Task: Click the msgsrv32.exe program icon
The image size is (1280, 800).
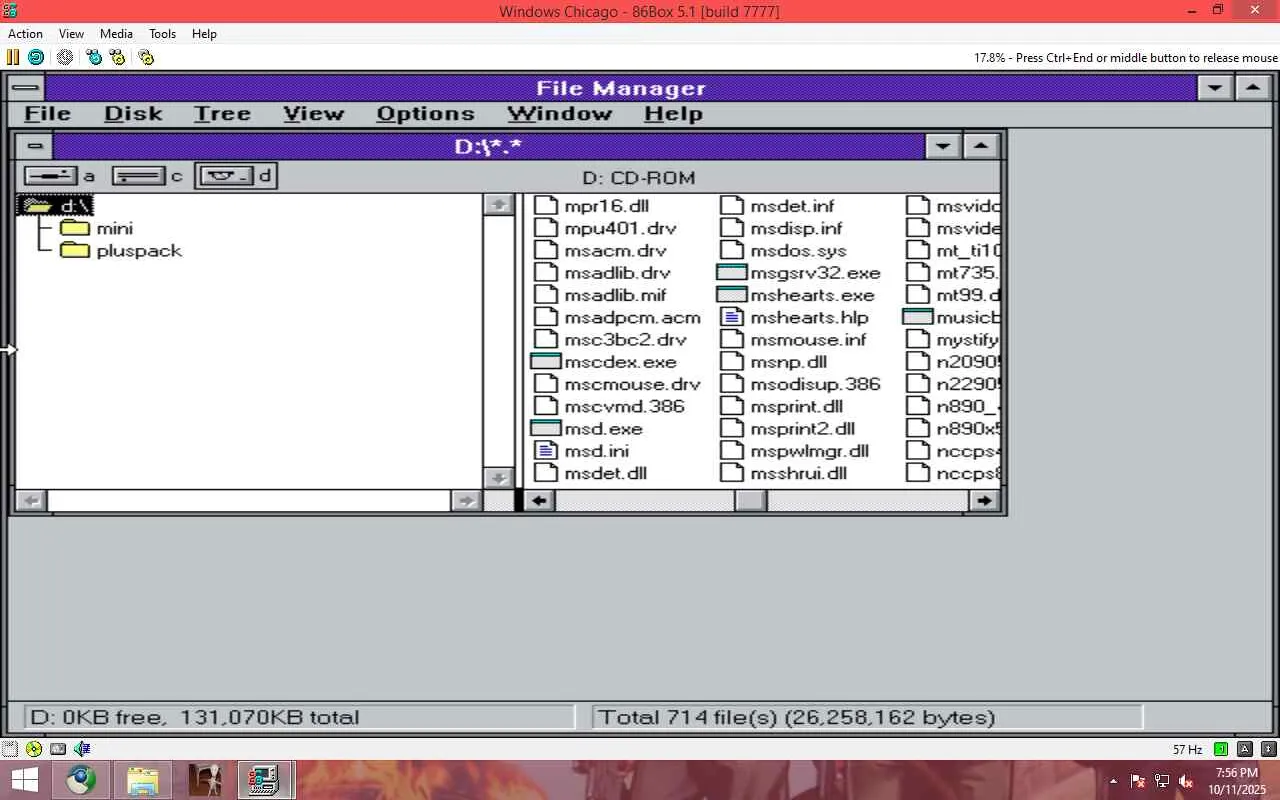Action: click(732, 273)
